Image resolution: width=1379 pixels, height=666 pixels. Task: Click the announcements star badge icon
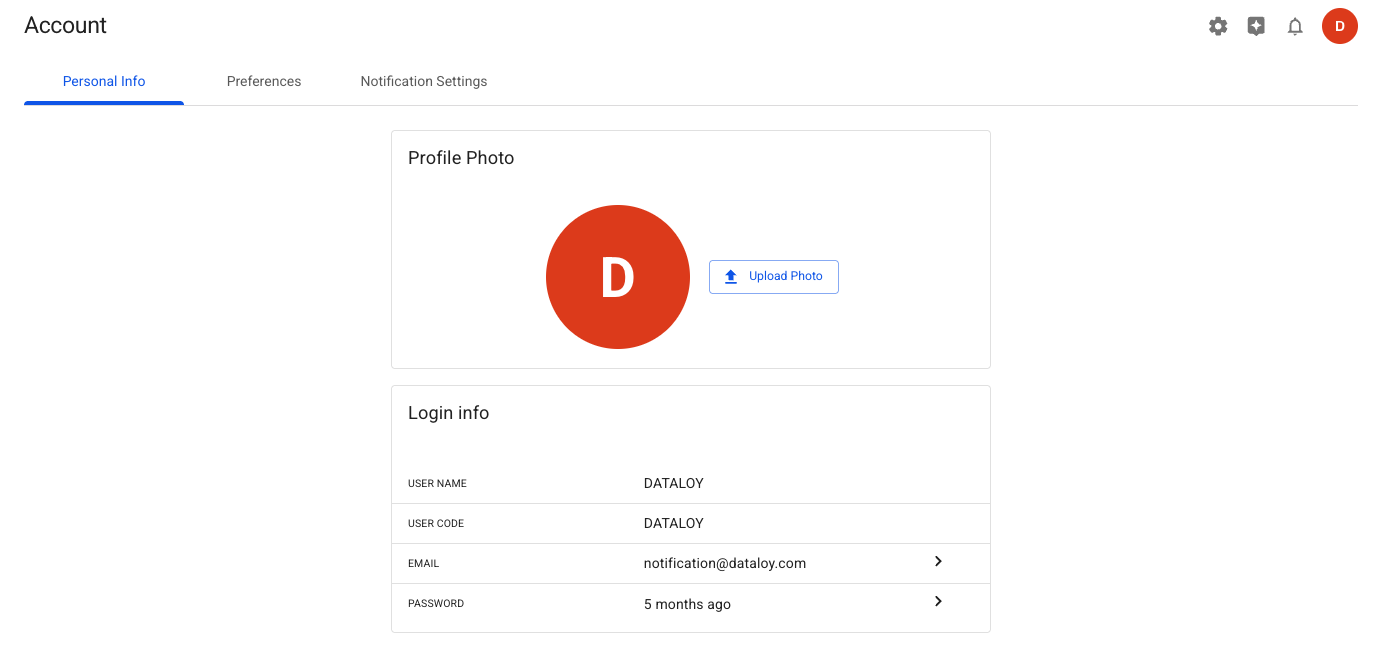tap(1256, 27)
